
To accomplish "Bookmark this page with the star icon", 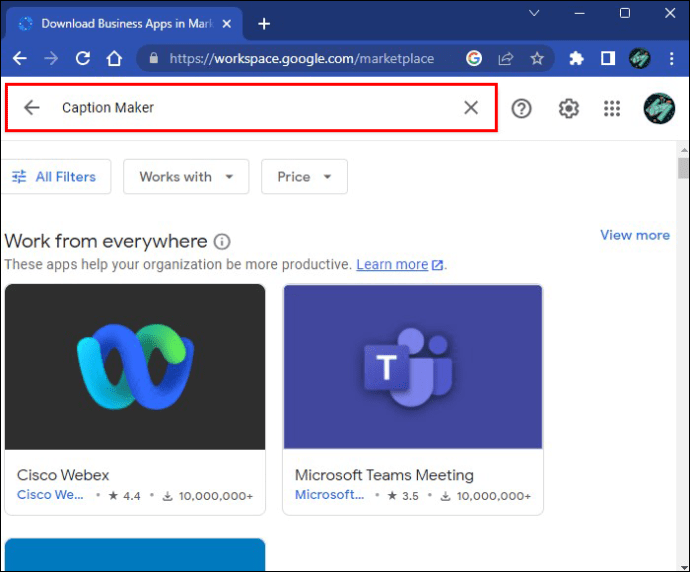I will tap(537, 58).
